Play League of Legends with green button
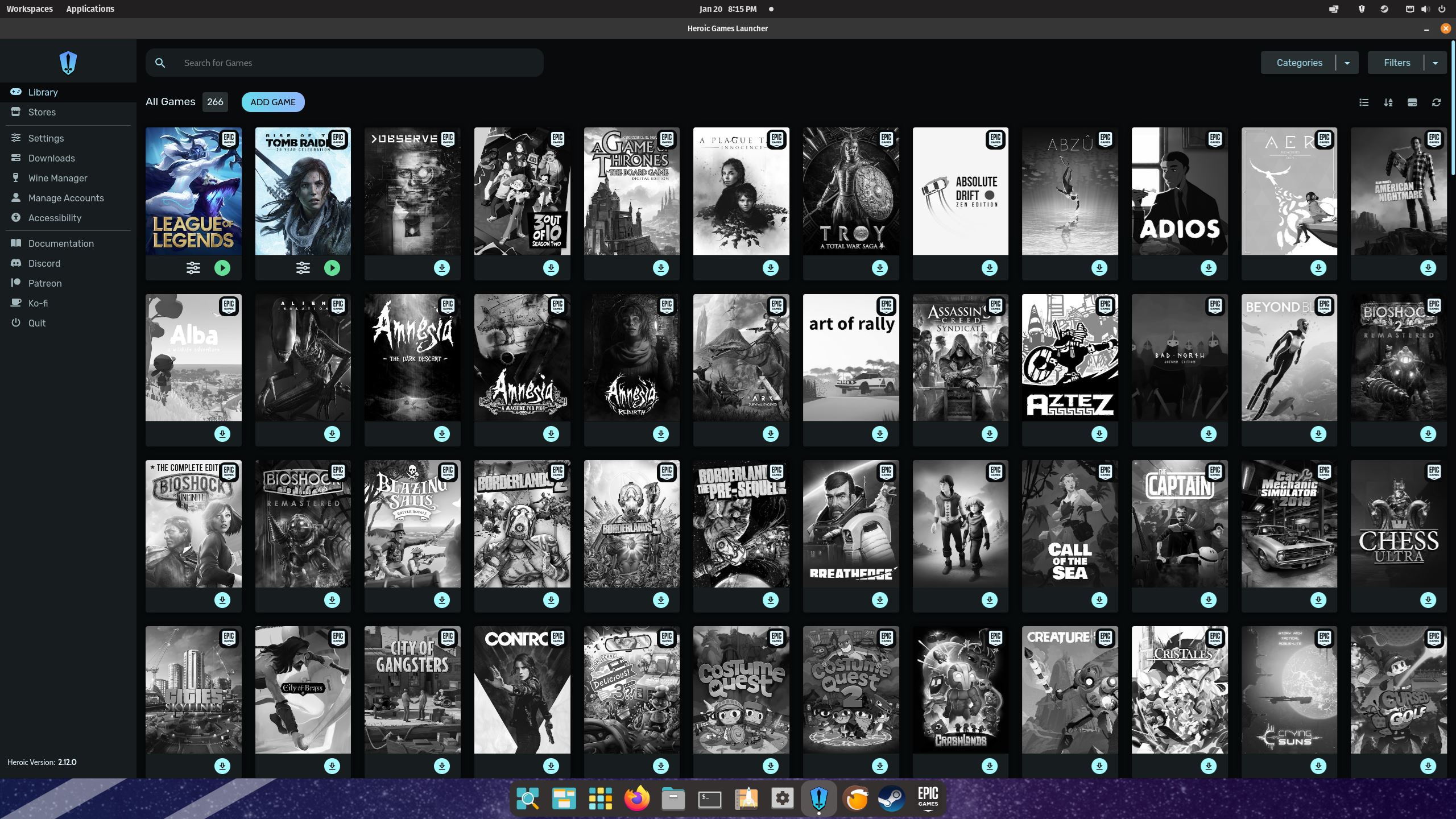 pos(222,268)
